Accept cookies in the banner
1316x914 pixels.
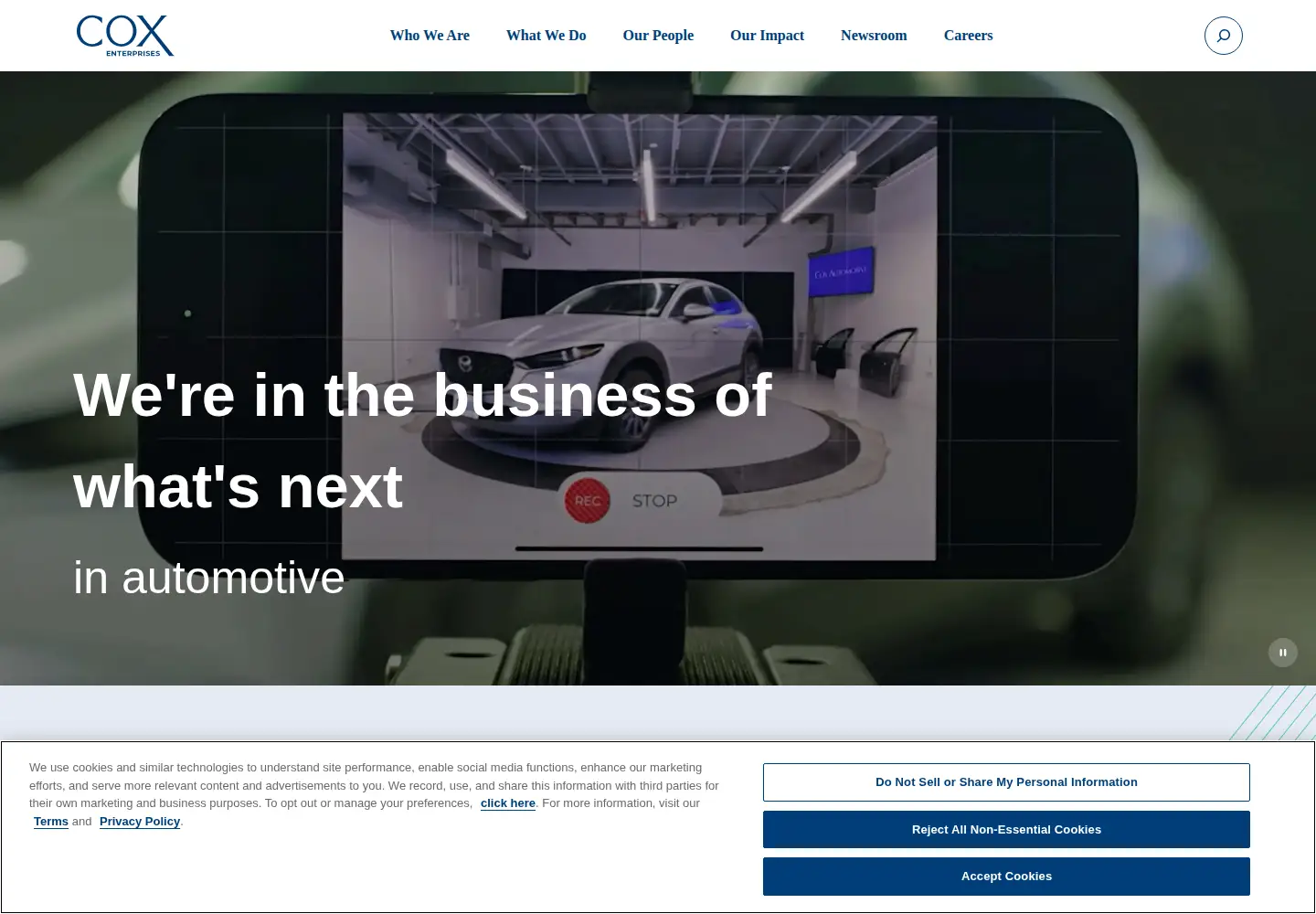[1006, 877]
